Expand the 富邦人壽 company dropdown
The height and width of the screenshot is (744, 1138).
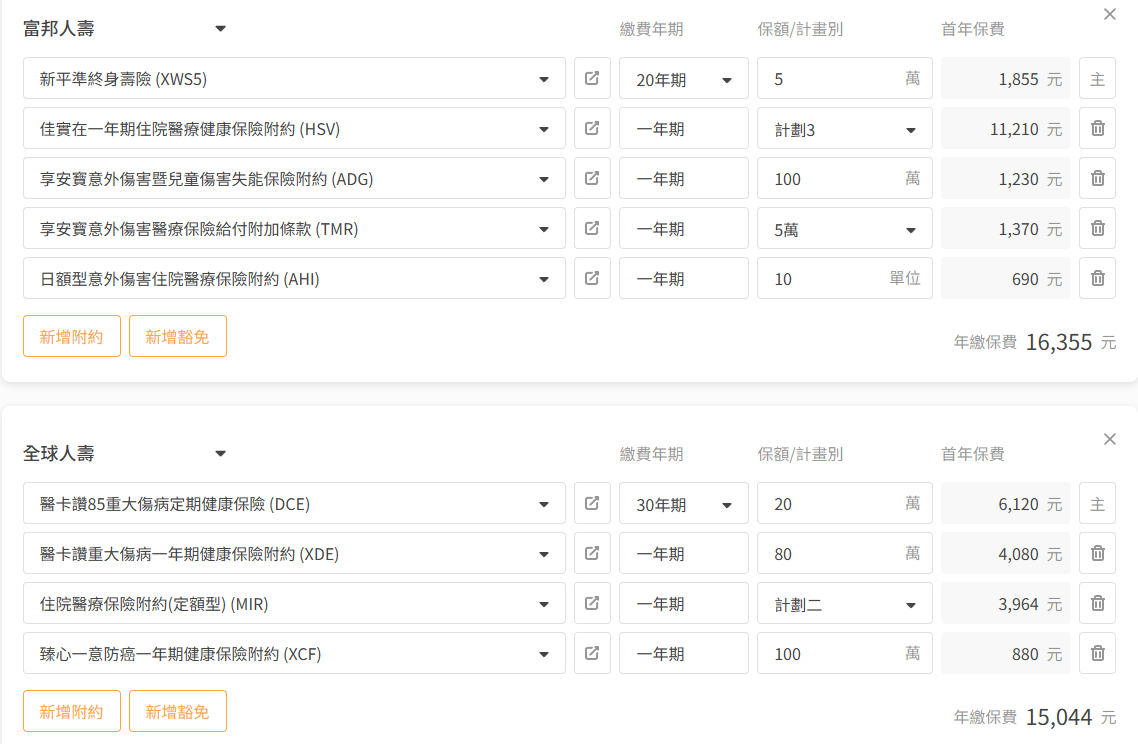(221, 28)
